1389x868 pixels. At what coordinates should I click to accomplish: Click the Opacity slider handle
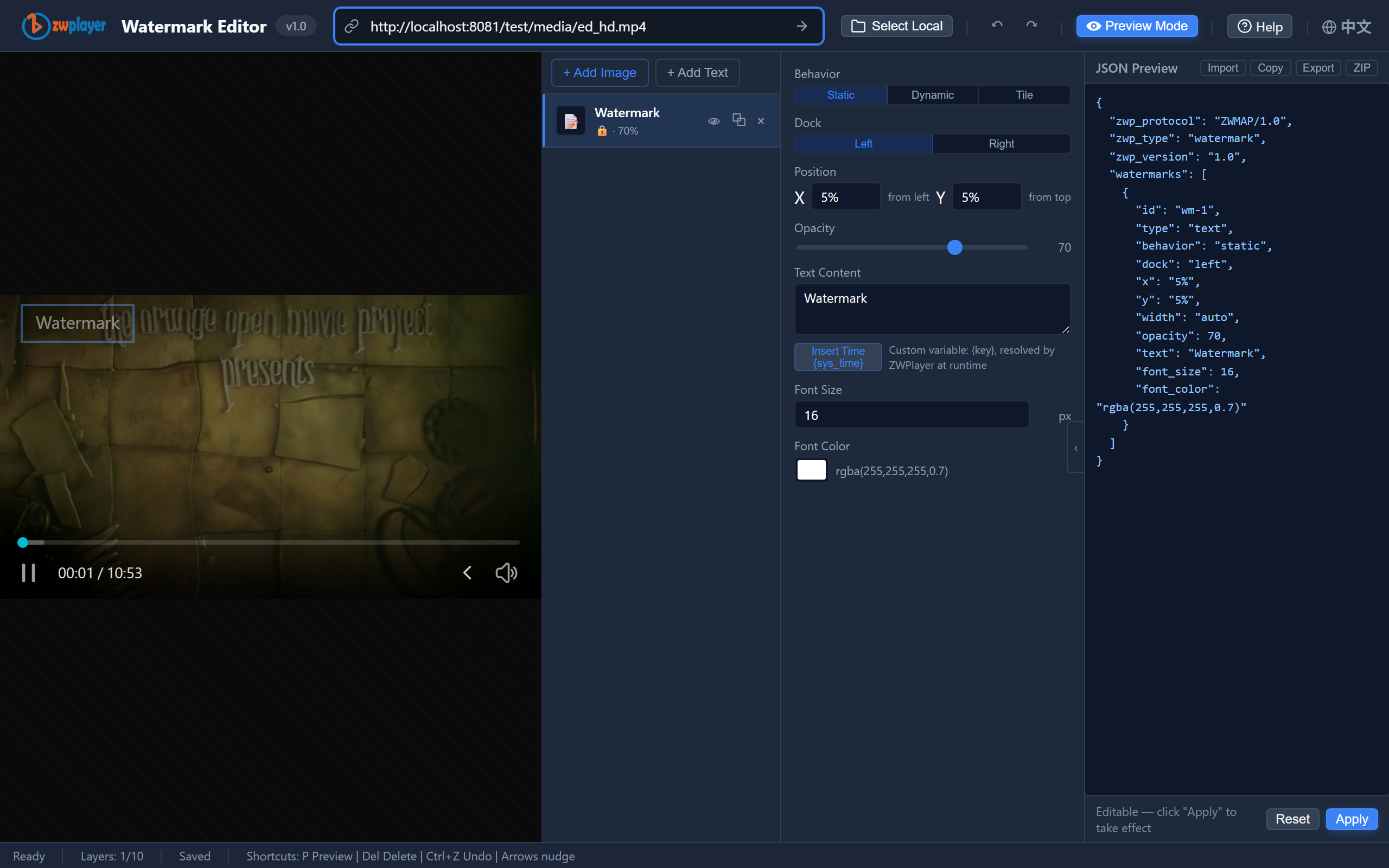(954, 247)
